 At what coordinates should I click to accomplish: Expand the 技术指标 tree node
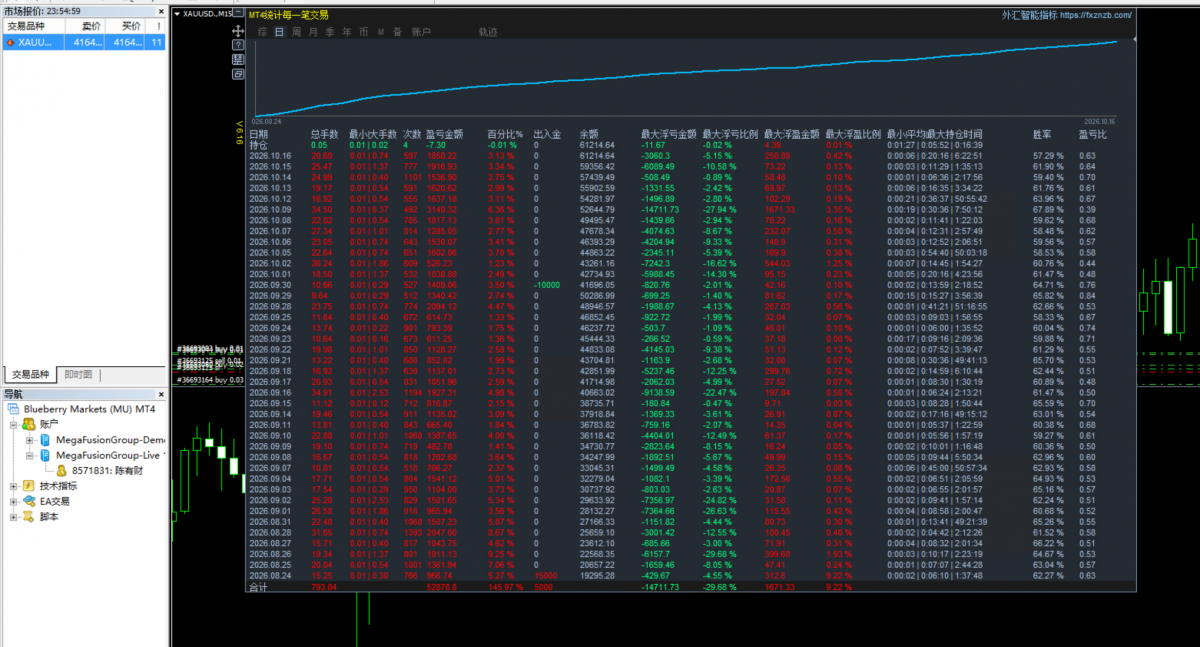coord(13,486)
